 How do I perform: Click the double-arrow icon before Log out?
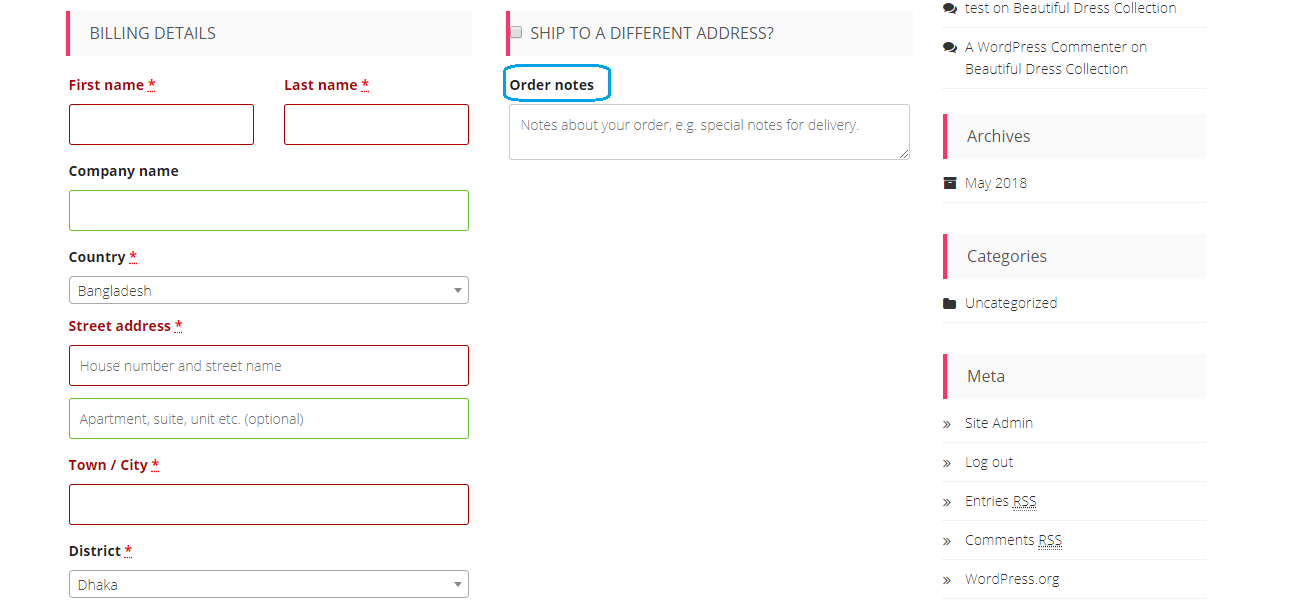coord(947,462)
